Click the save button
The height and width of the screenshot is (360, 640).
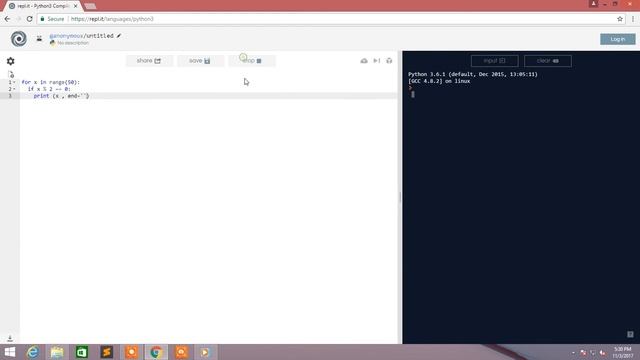[x=200, y=61]
